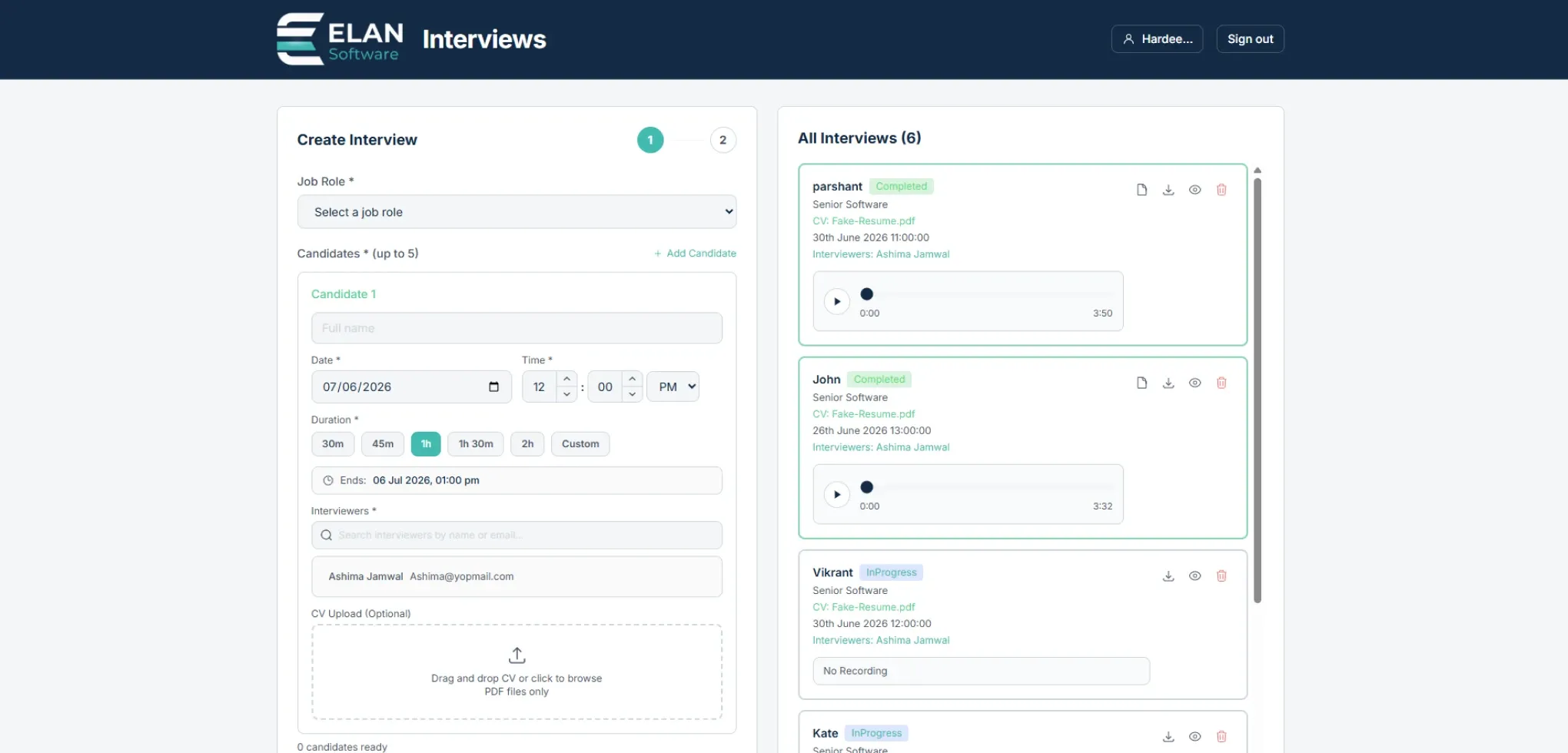Select interviewer Ashima Jamwal

coord(517,576)
